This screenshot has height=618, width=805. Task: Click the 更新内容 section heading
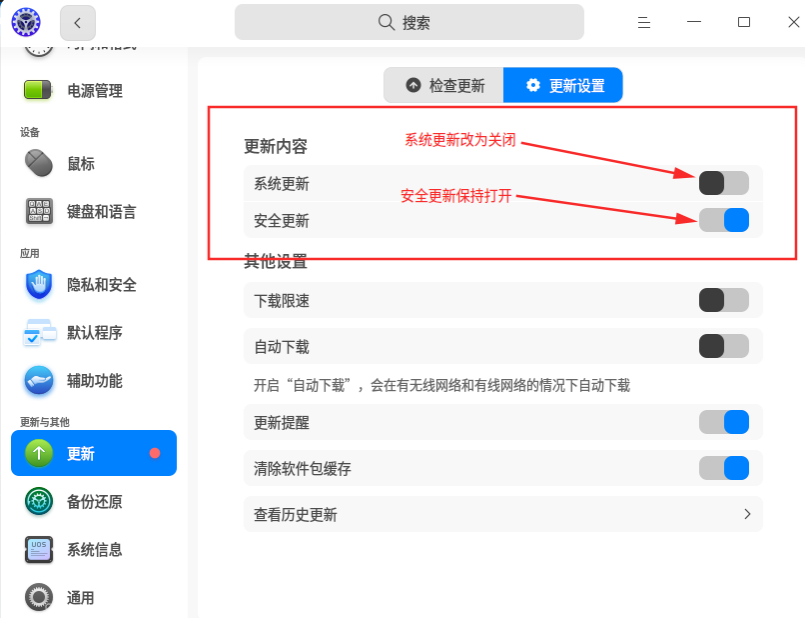pyautogui.click(x=275, y=146)
